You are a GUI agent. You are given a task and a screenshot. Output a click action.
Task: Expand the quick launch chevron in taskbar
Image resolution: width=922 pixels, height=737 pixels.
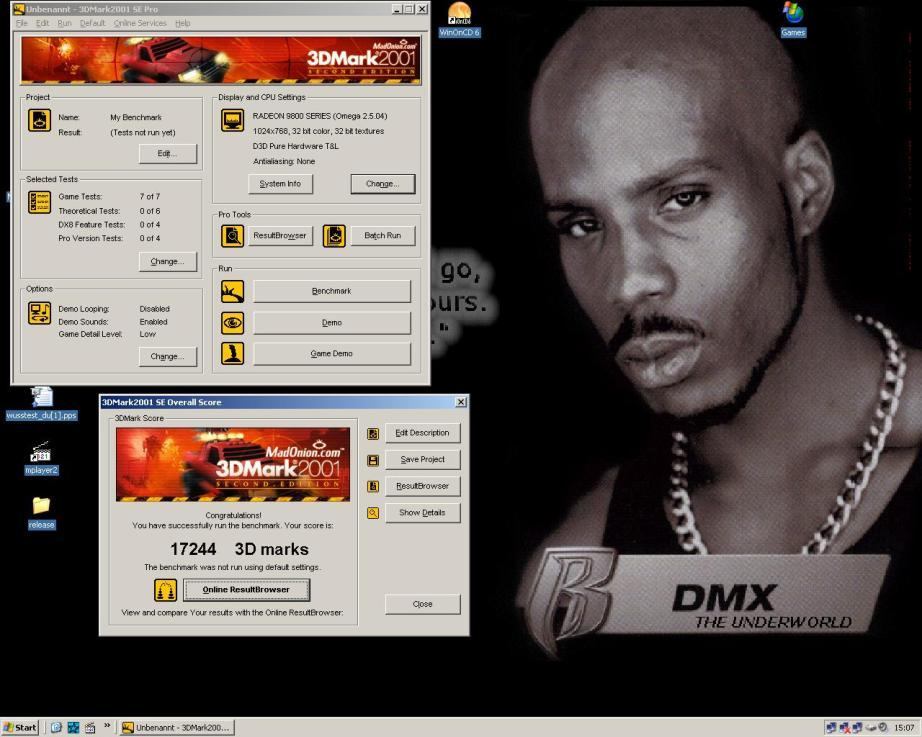point(107,726)
